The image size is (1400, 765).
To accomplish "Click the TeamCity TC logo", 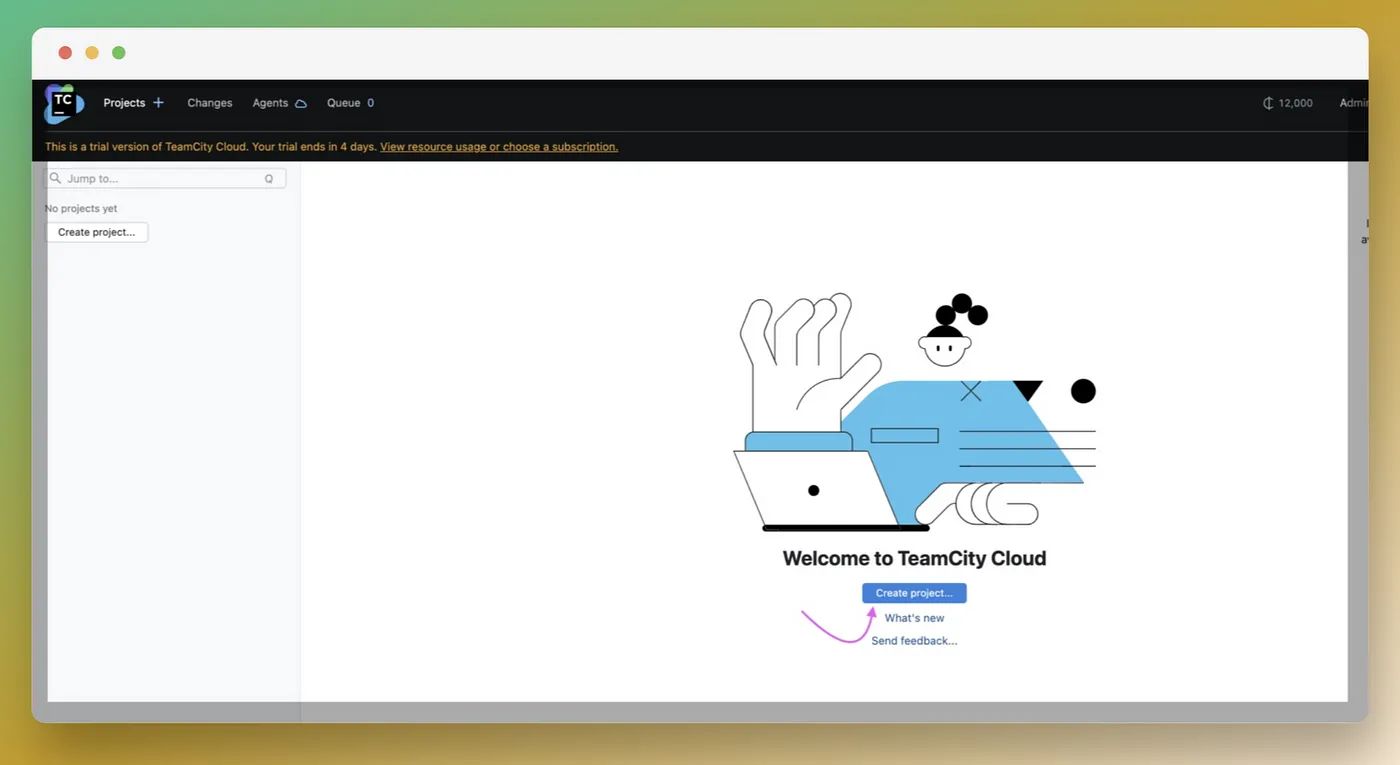I will 63,103.
